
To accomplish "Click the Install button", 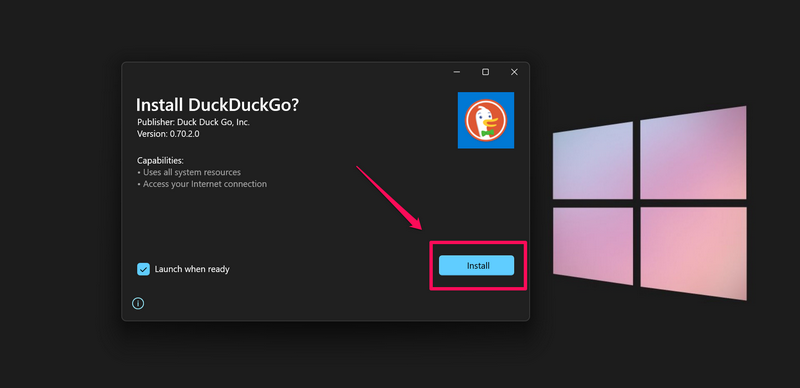I will 476,265.
